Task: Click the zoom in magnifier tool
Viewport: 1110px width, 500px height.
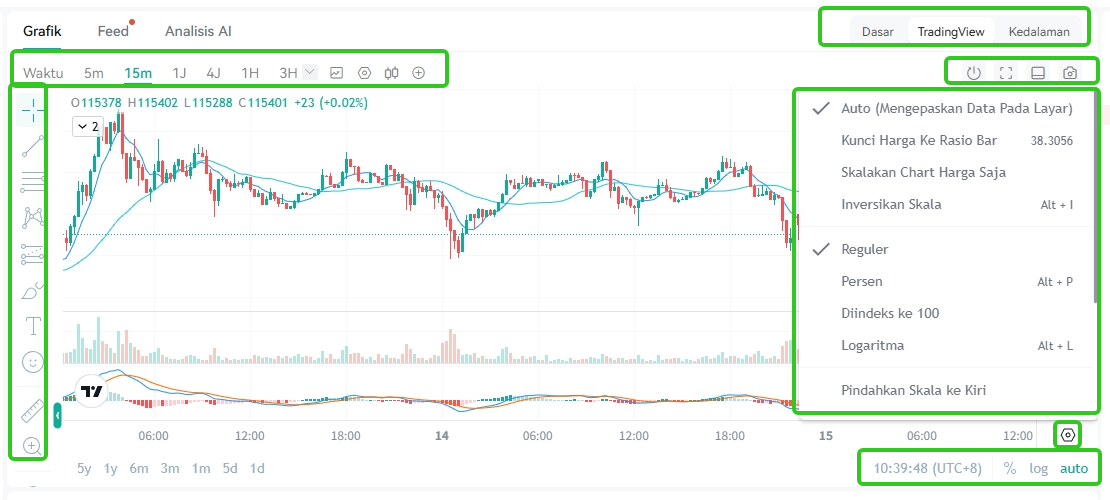Action: 33,445
